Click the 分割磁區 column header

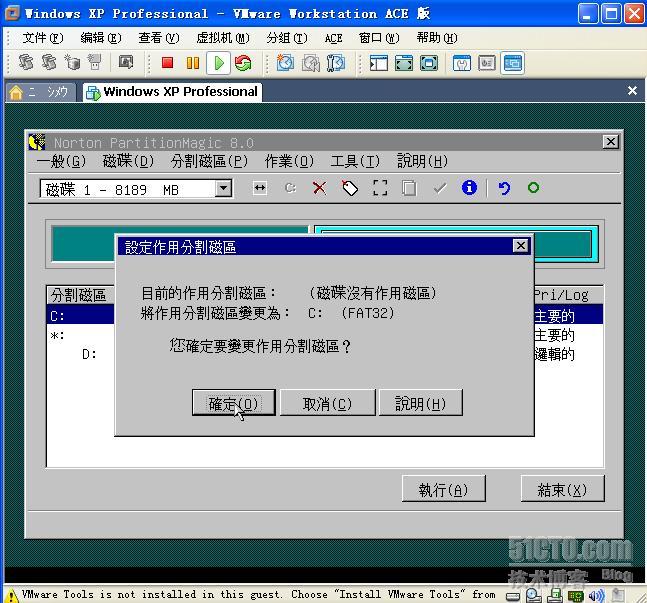pos(80,295)
